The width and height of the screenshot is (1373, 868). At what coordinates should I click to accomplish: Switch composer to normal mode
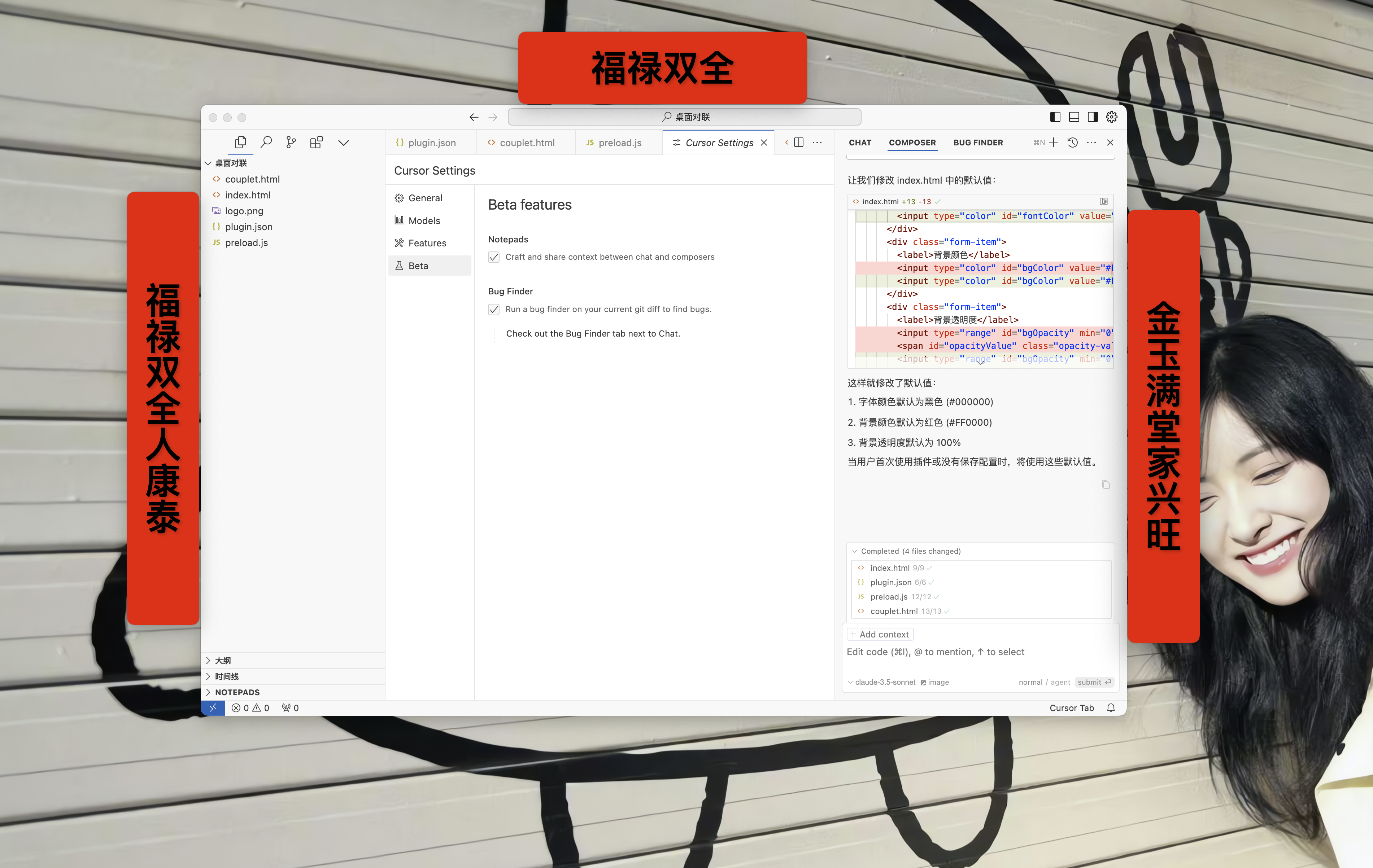[1030, 682]
